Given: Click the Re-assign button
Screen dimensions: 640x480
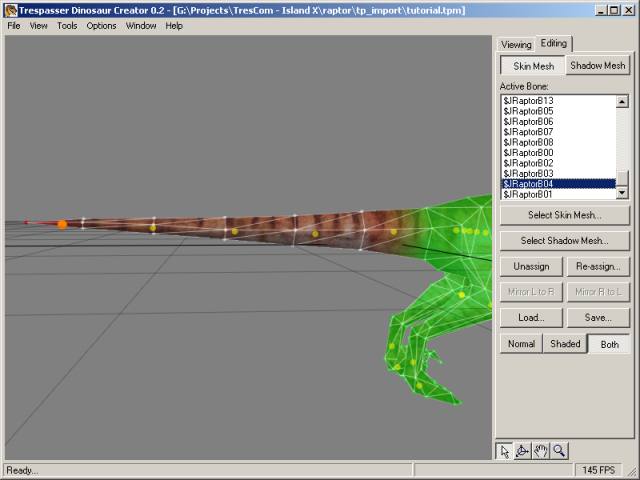Looking at the screenshot, I should (x=597, y=267).
